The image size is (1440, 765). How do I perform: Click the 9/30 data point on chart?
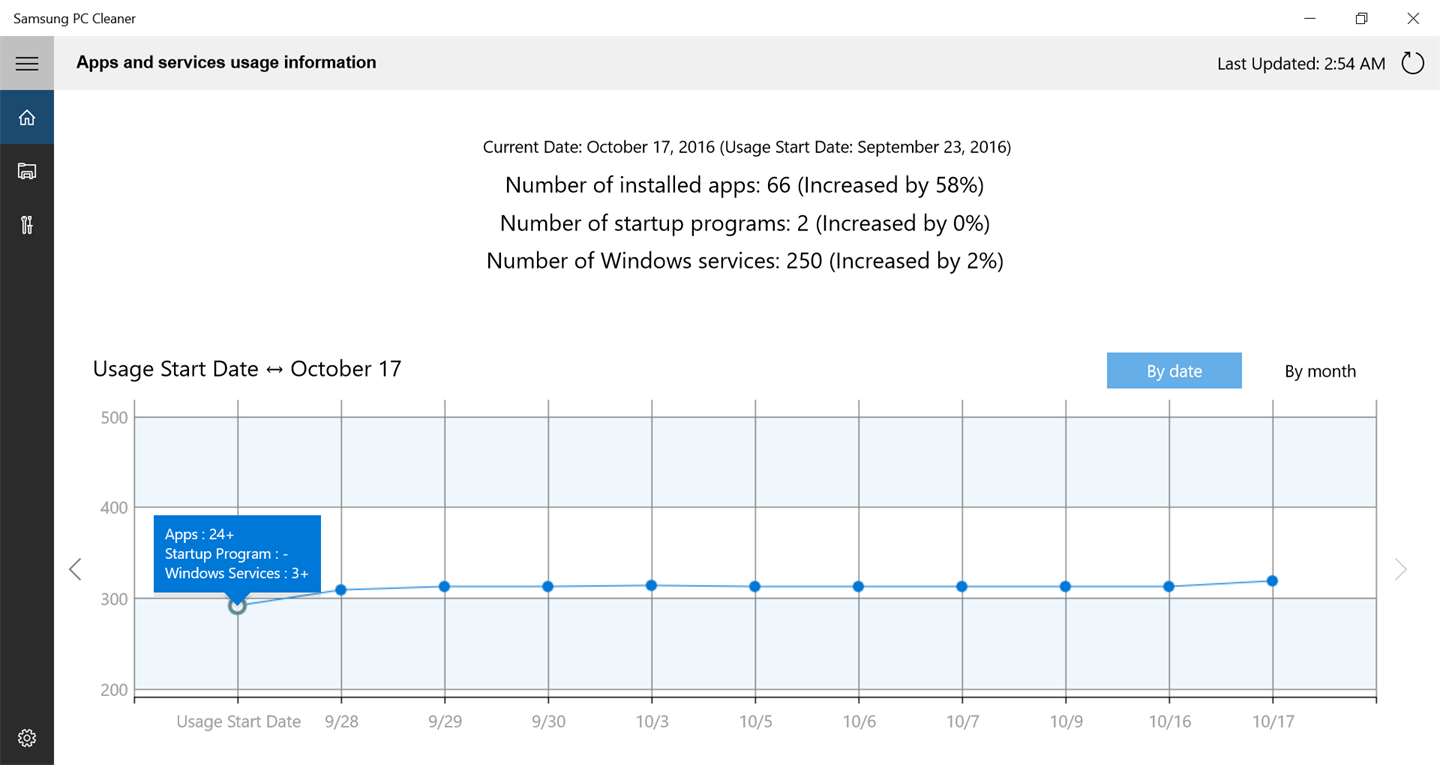tap(548, 586)
